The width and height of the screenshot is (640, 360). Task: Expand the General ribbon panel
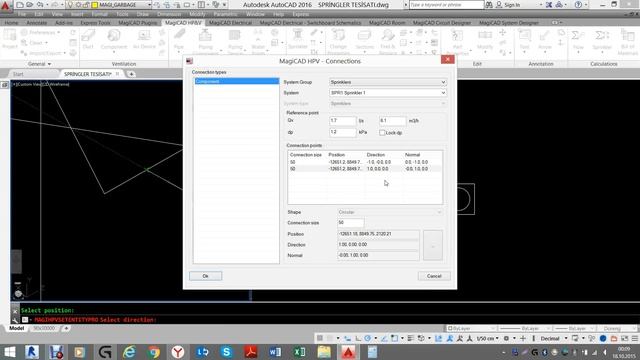click(x=39, y=64)
